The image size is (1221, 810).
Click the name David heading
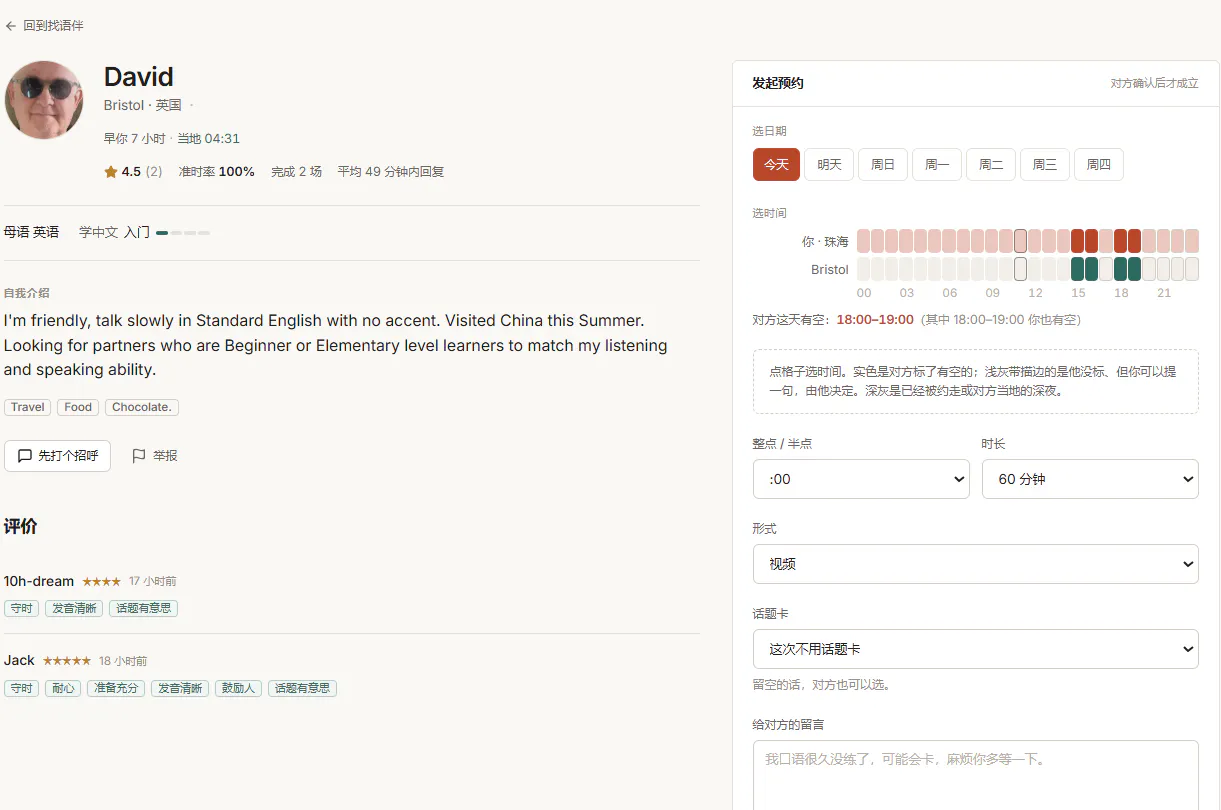(x=139, y=77)
